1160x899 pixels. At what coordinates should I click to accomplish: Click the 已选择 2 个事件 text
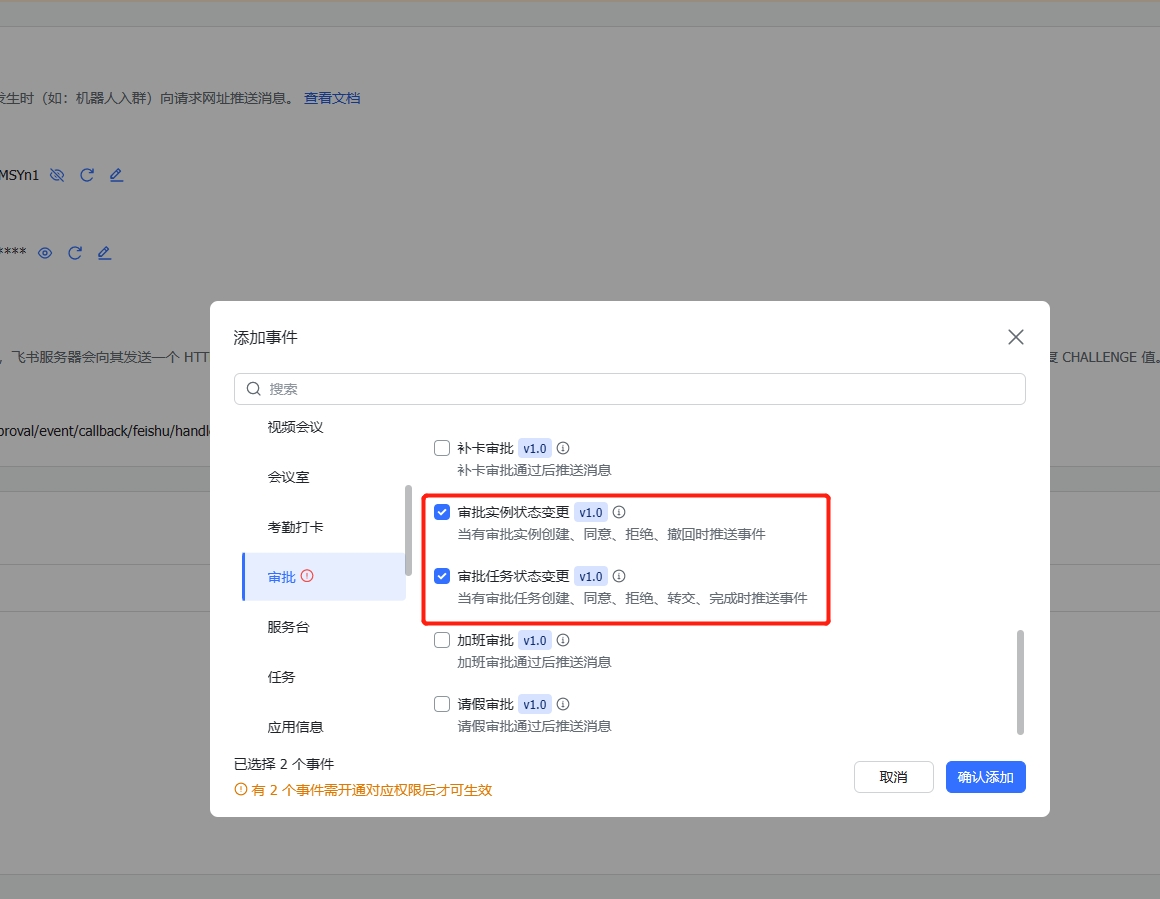point(284,764)
